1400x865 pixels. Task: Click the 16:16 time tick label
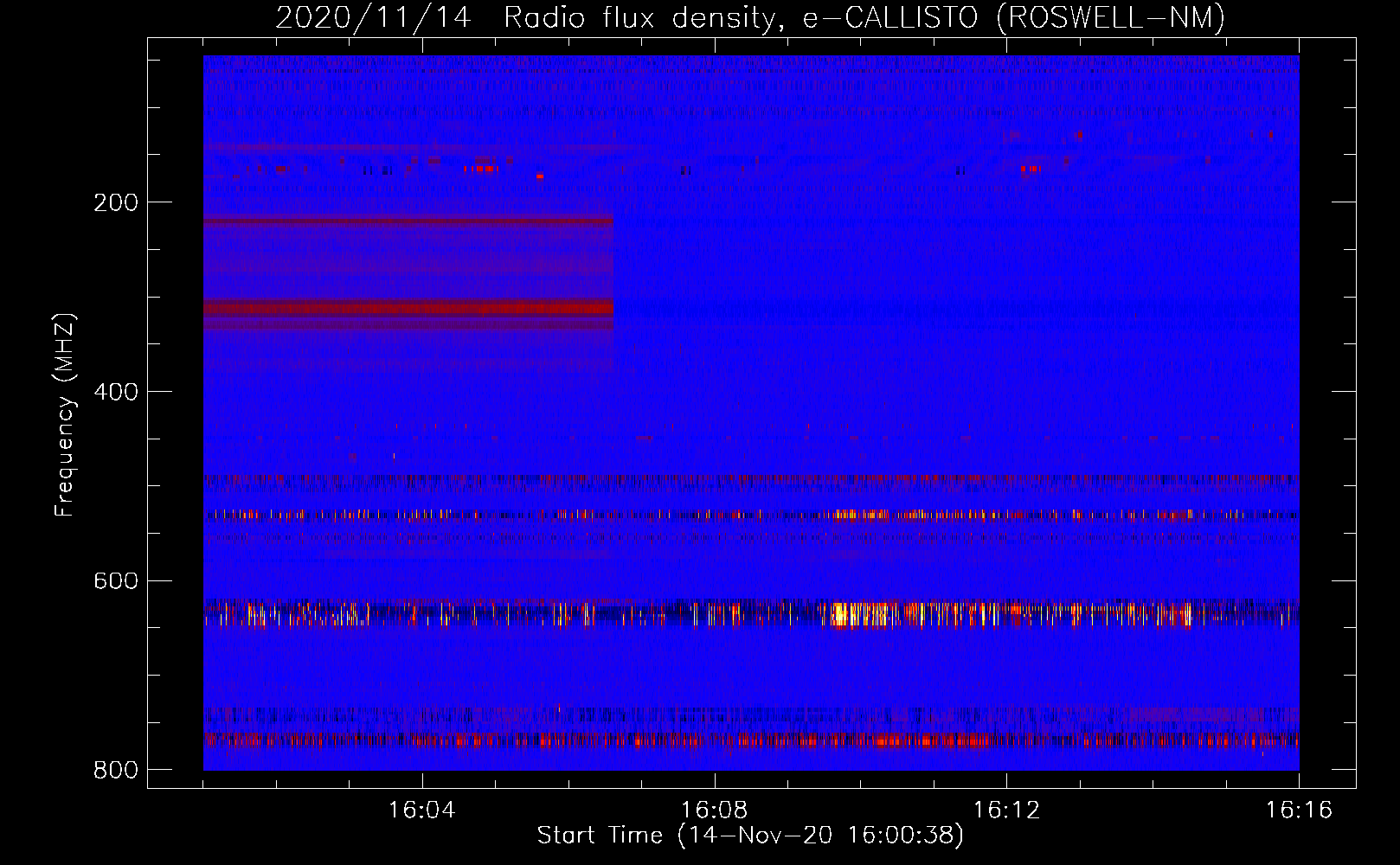coord(1299,811)
